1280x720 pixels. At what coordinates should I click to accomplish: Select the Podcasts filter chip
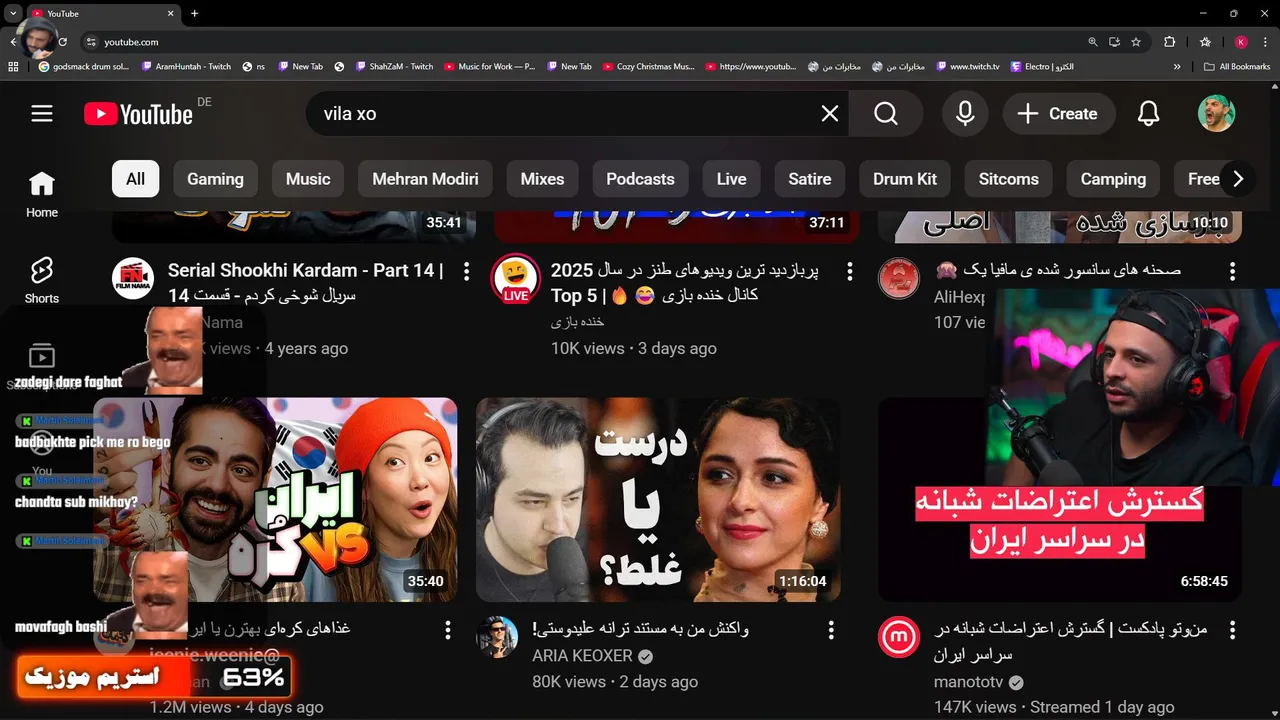640,179
